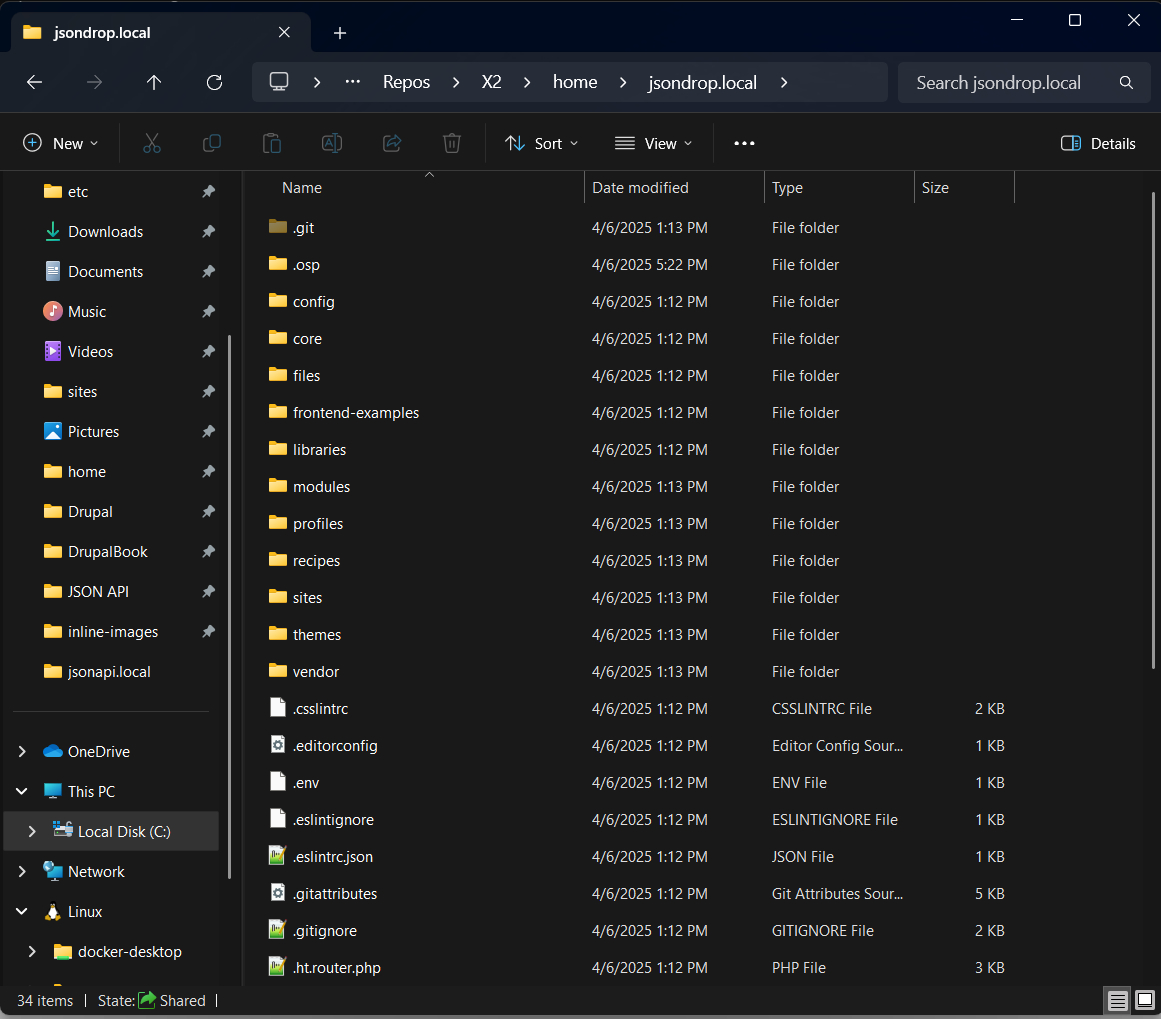Toggle the Details pane
Screen dimensions: 1161x1019
point(1098,143)
